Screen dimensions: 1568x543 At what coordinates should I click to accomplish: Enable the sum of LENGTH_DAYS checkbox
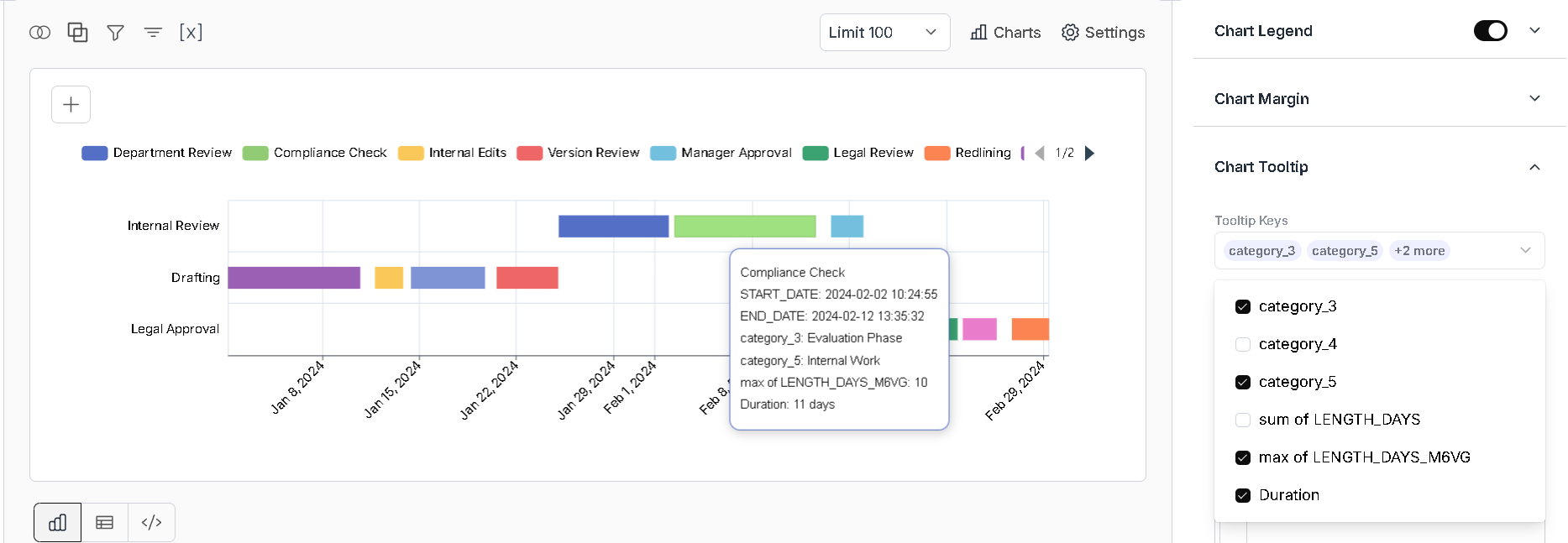[x=1243, y=420]
